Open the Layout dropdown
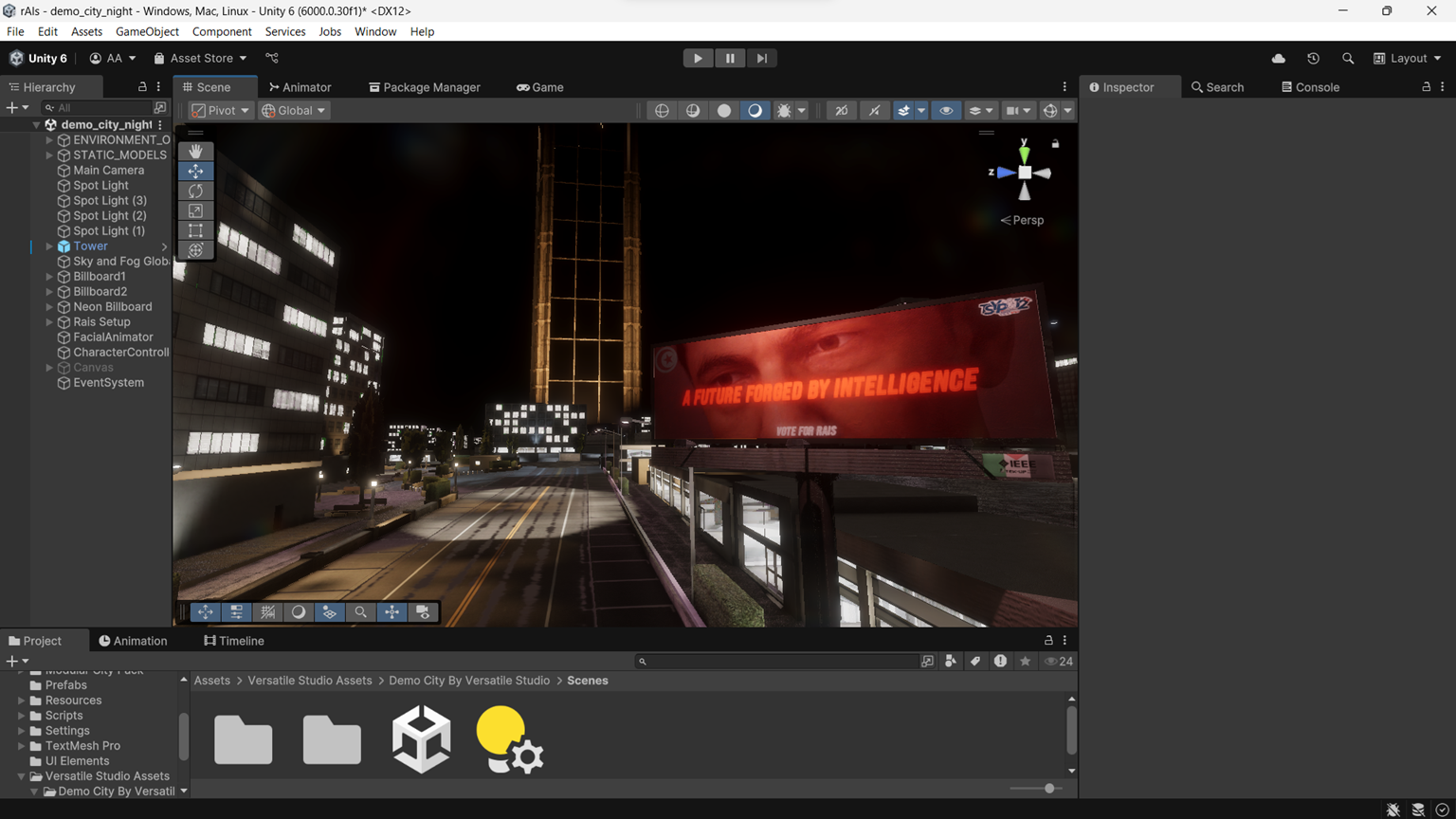 (x=1408, y=59)
